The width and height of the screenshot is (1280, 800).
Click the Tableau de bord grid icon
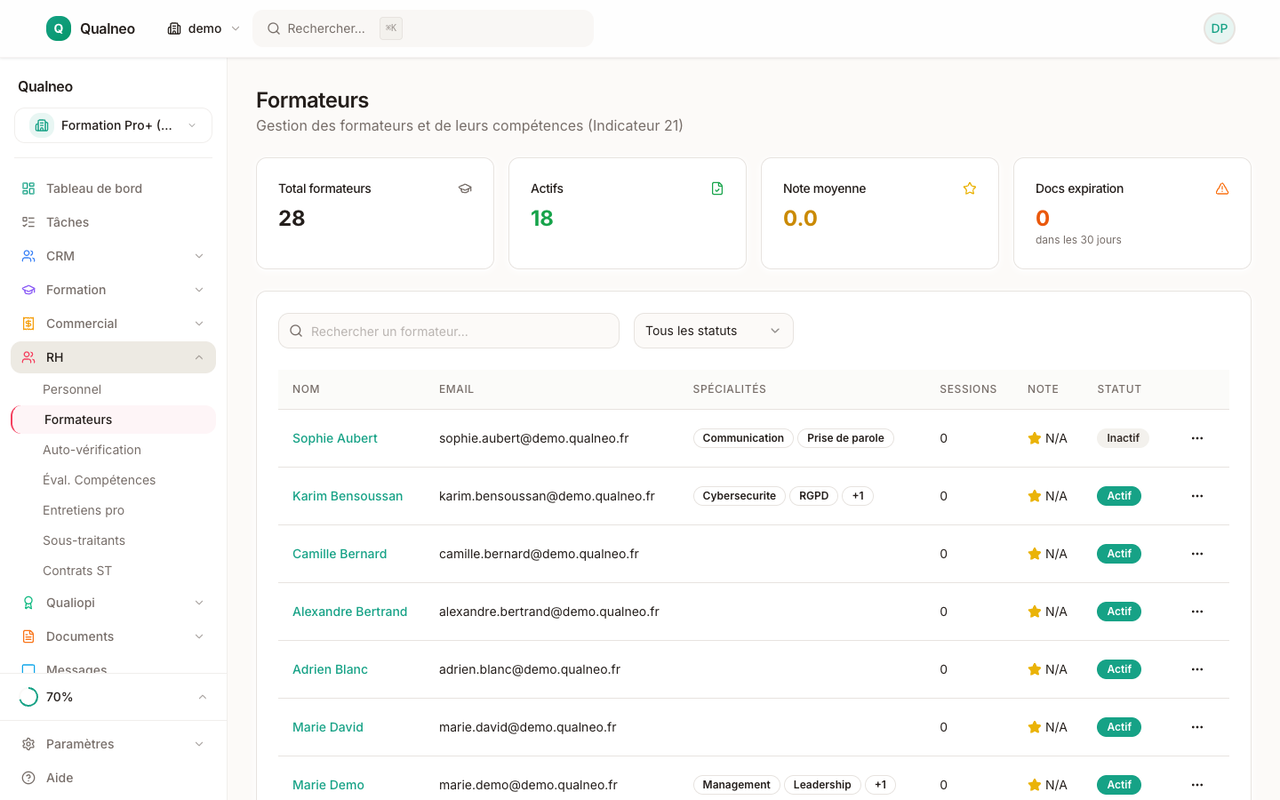(x=28, y=188)
